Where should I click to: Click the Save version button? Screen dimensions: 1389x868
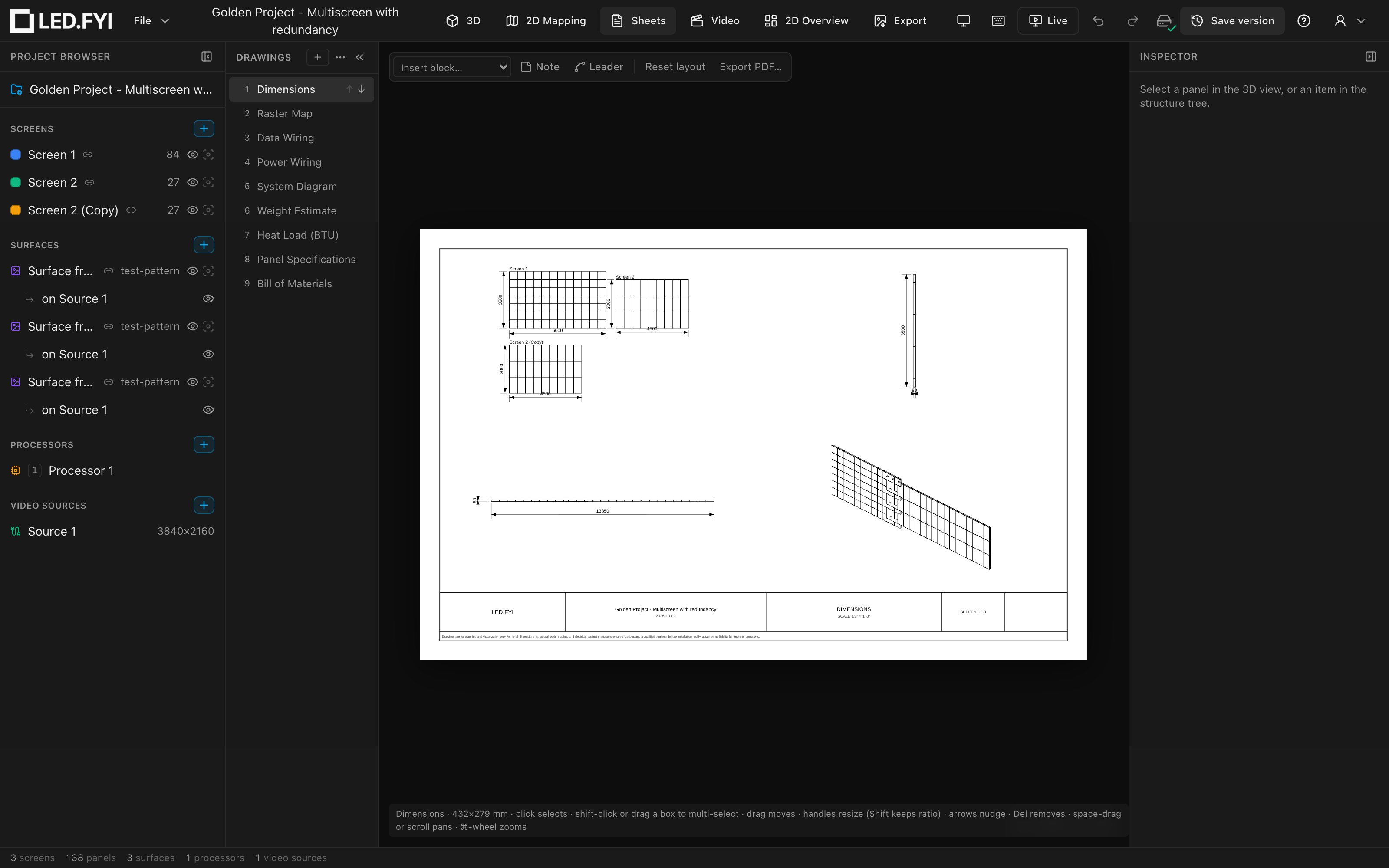pyautogui.click(x=1232, y=21)
